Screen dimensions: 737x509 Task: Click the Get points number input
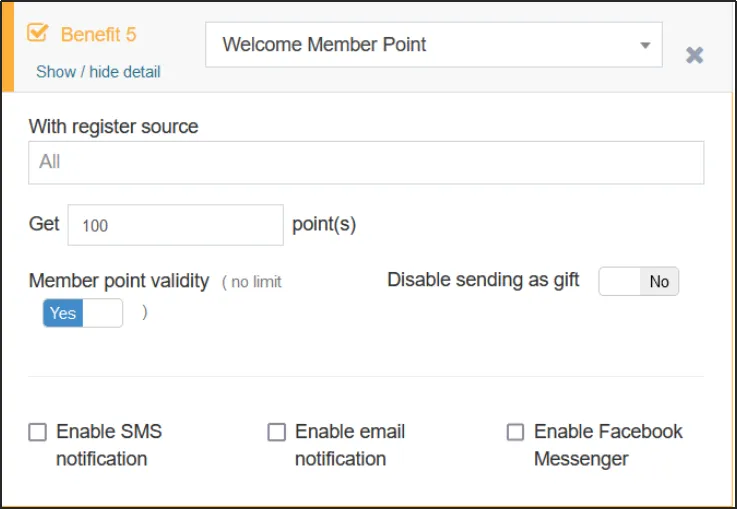(x=176, y=225)
